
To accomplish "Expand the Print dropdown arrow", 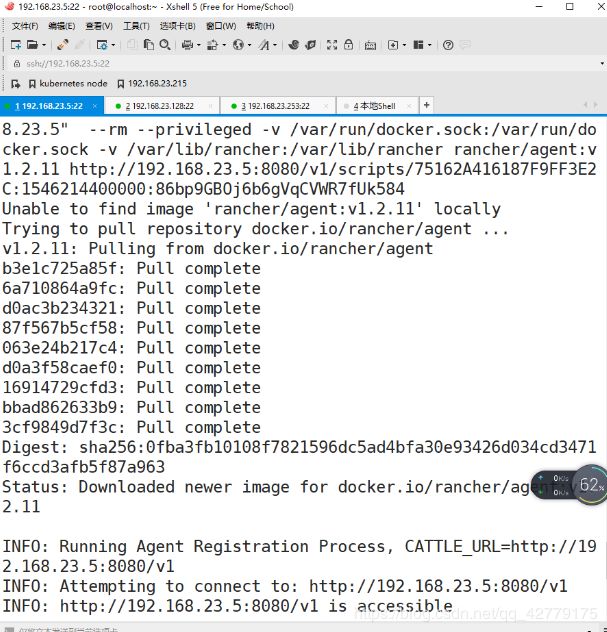I will (x=199, y=45).
